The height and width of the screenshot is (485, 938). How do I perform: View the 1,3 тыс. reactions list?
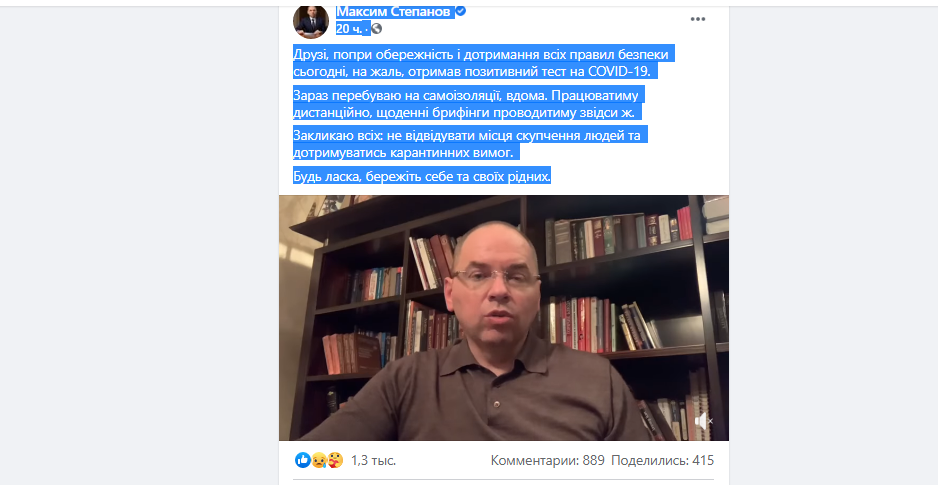point(373,460)
